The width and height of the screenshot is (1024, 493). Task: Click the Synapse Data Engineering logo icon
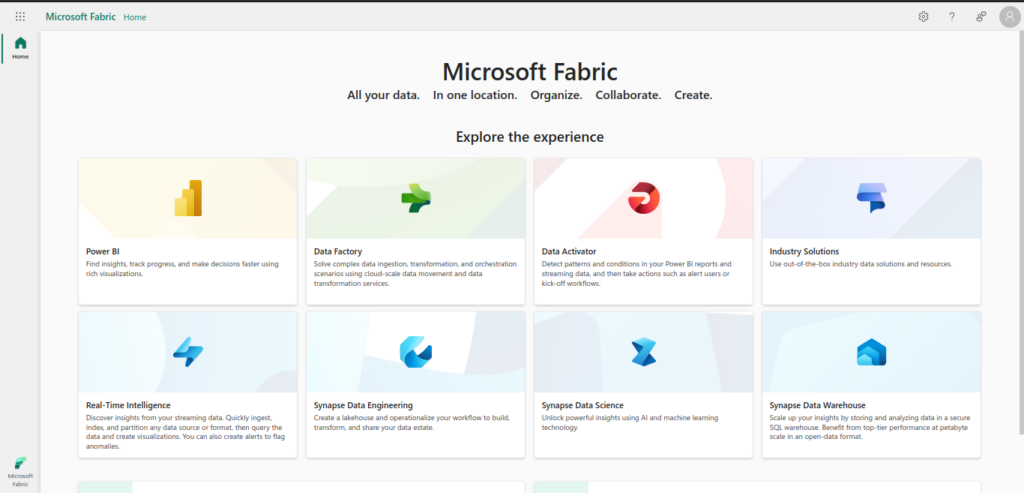[x=415, y=351]
